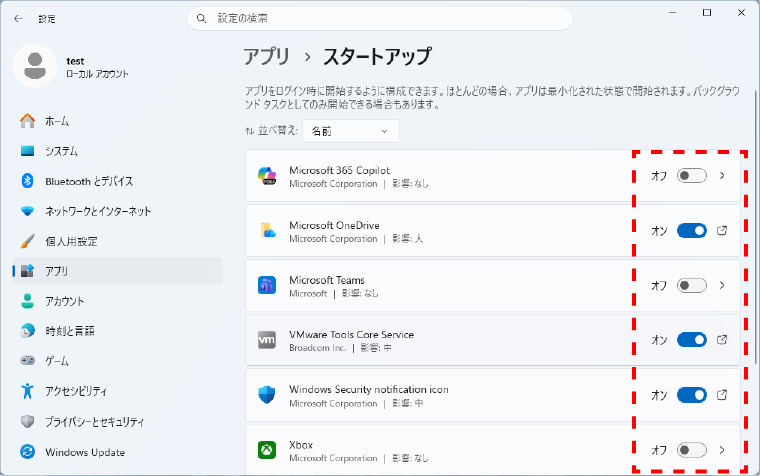Click the Microsoft OneDrive name text
Image resolution: width=760 pixels, height=476 pixels.
(x=334, y=225)
